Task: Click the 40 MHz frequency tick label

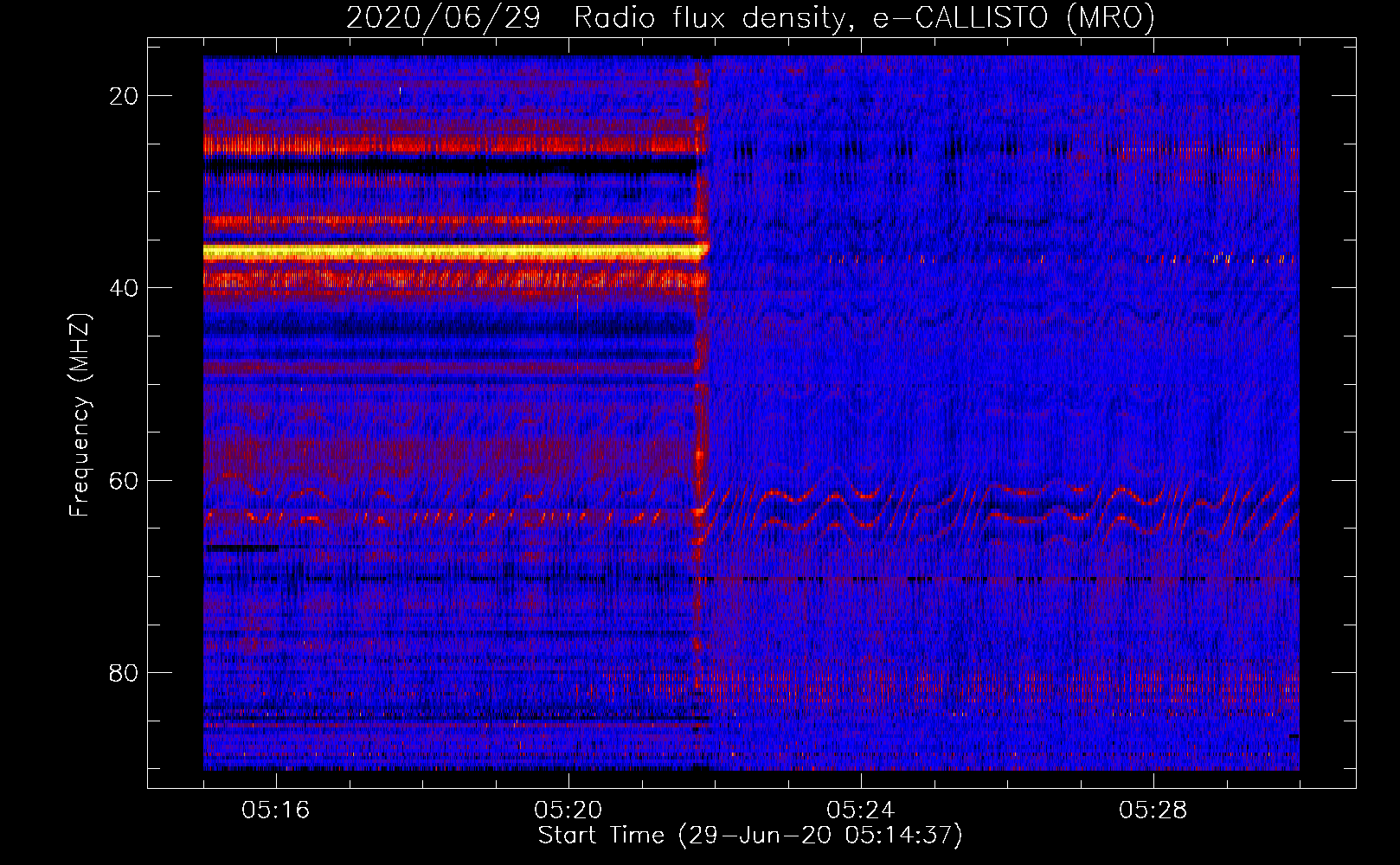Action: point(124,288)
